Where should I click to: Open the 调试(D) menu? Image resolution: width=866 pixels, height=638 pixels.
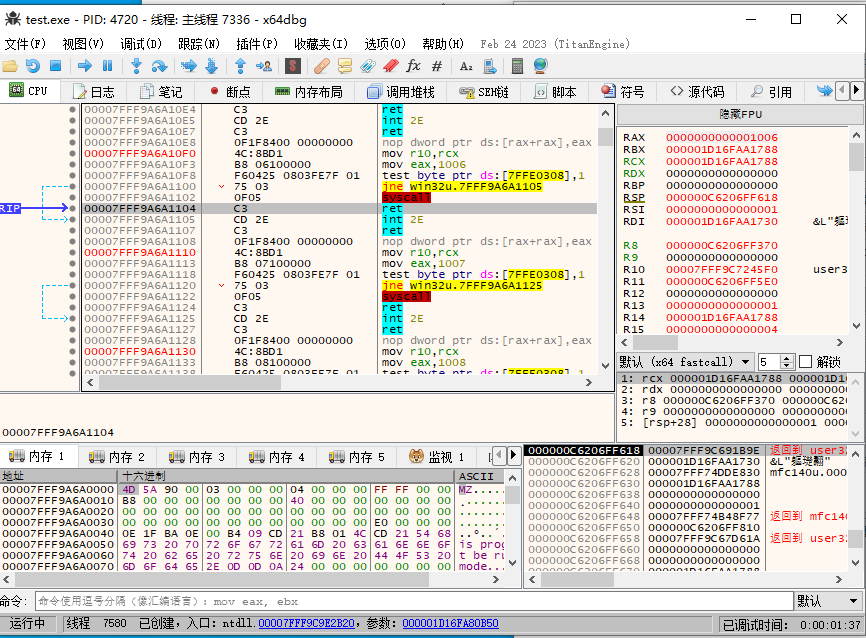coord(141,44)
